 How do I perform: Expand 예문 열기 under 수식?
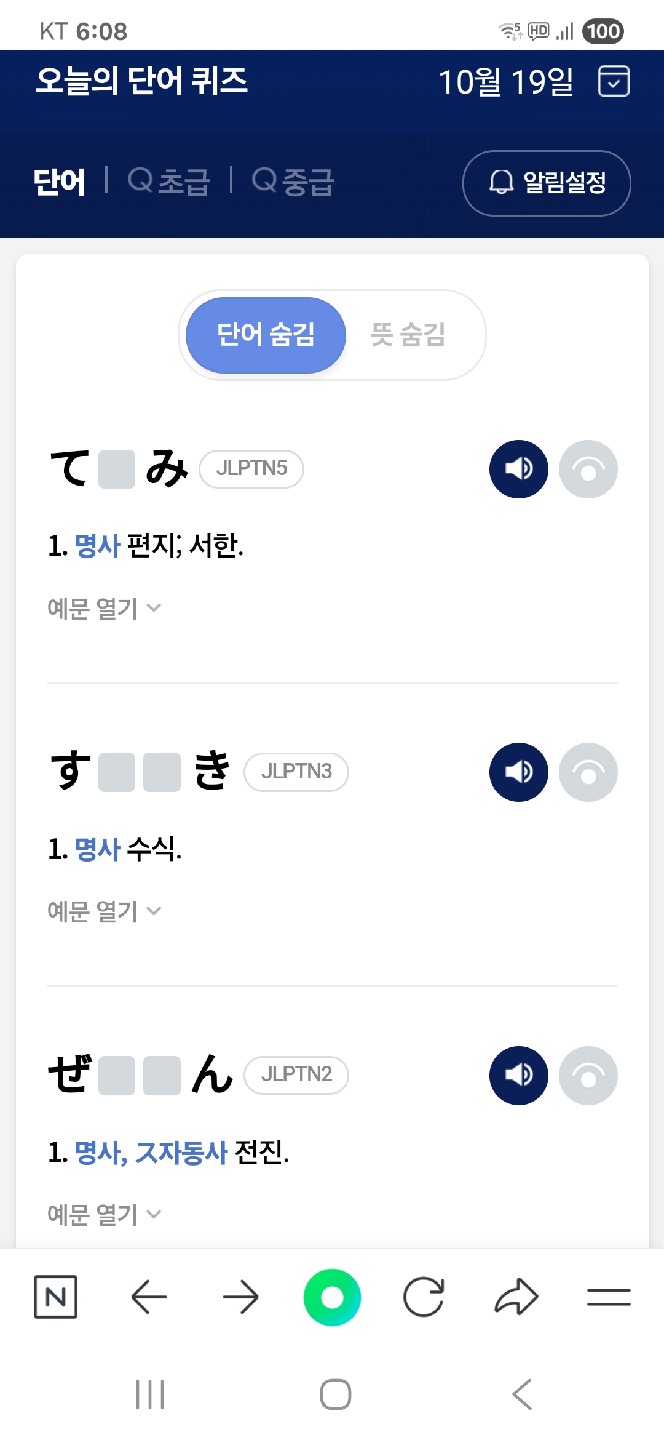104,911
